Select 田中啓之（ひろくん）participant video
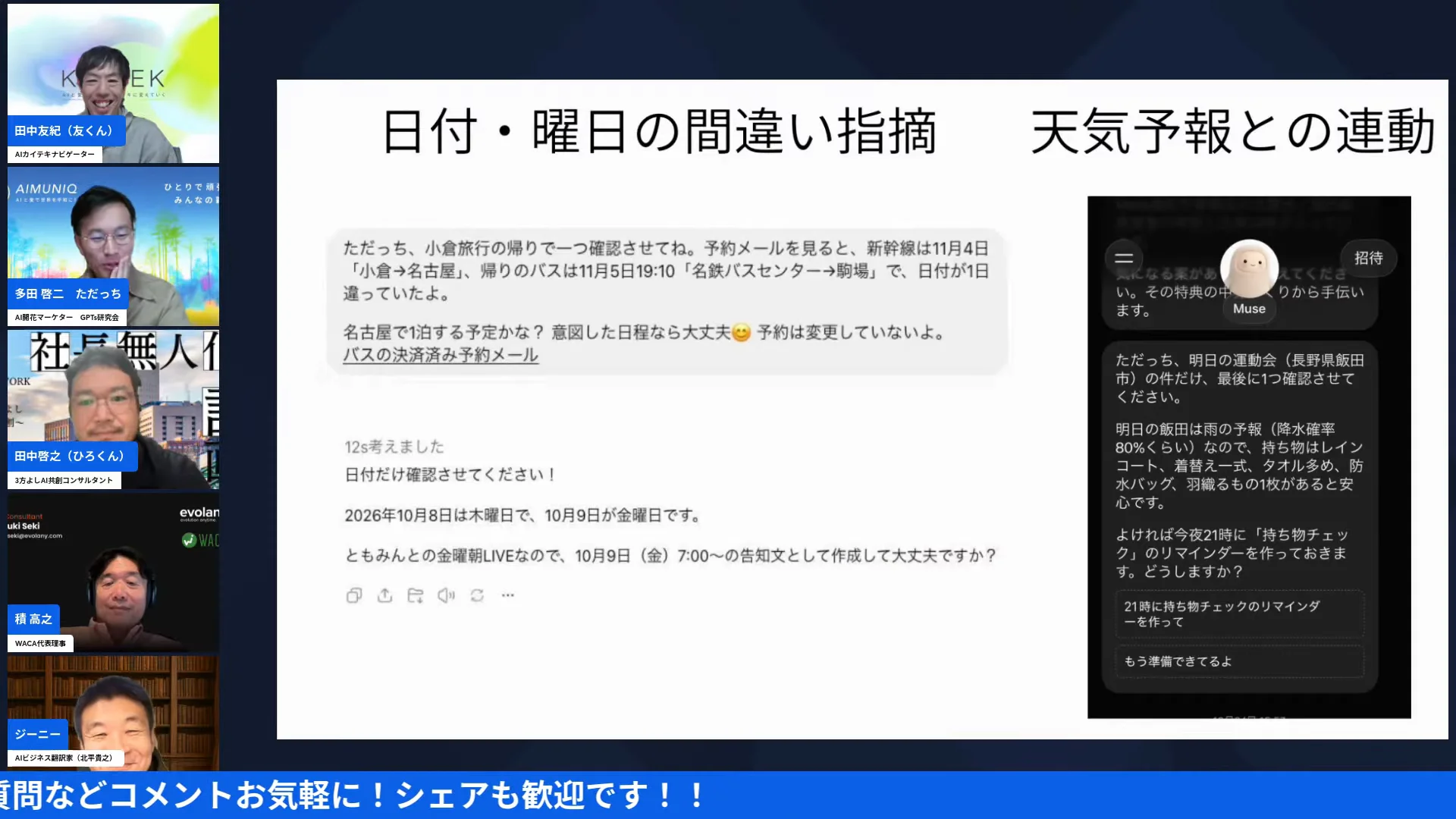This screenshot has height=819, width=1456. pyautogui.click(x=114, y=409)
